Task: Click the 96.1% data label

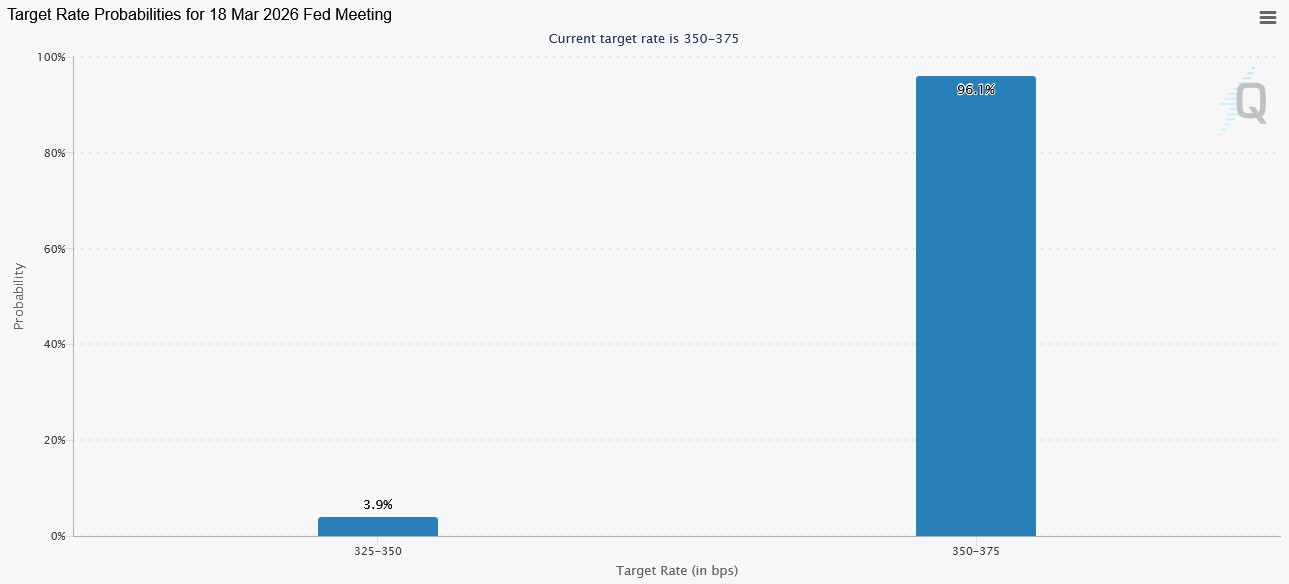Action: tap(976, 90)
